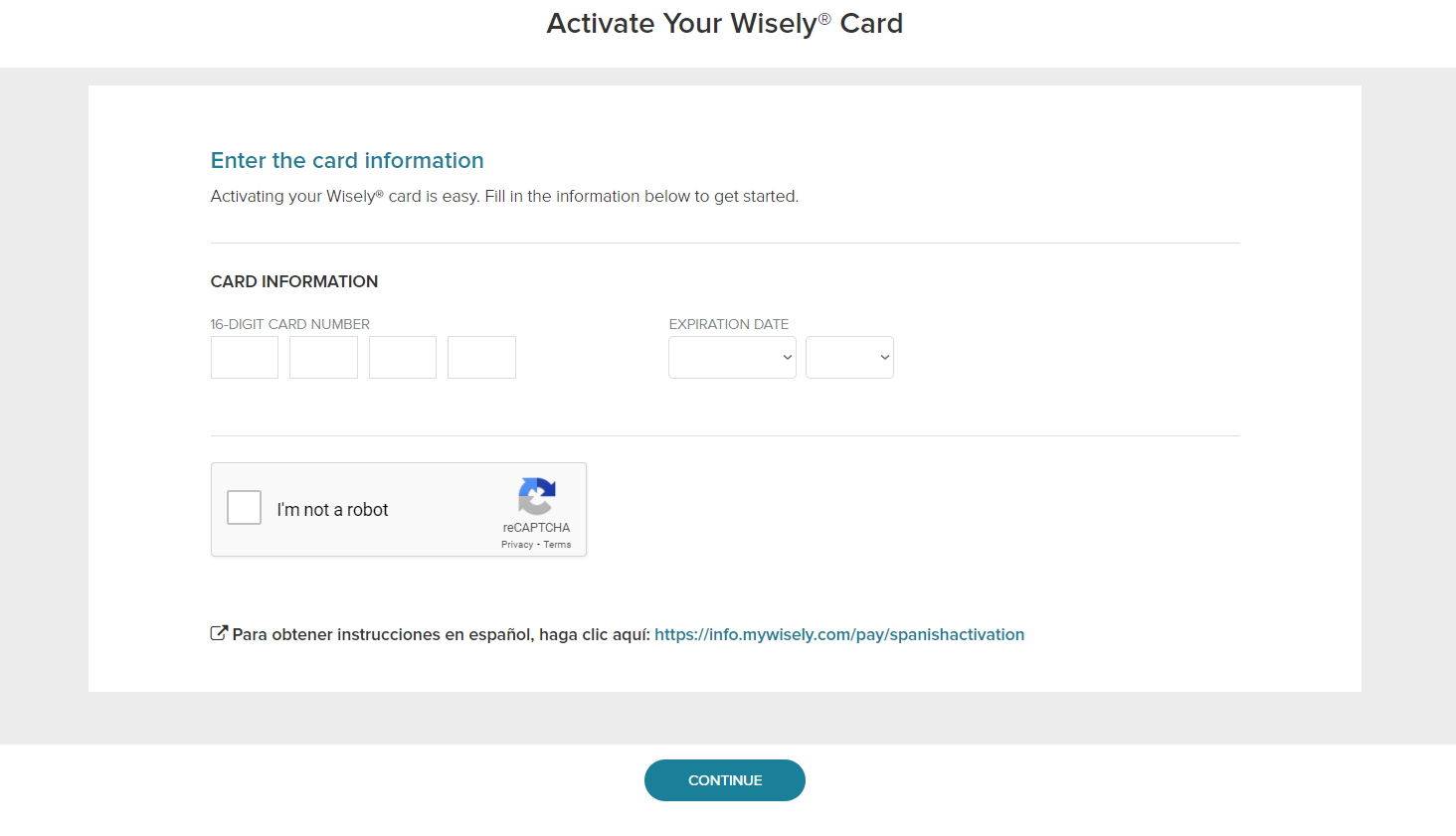Check the I'm not a robot box
1456x836 pixels.
pyautogui.click(x=244, y=507)
